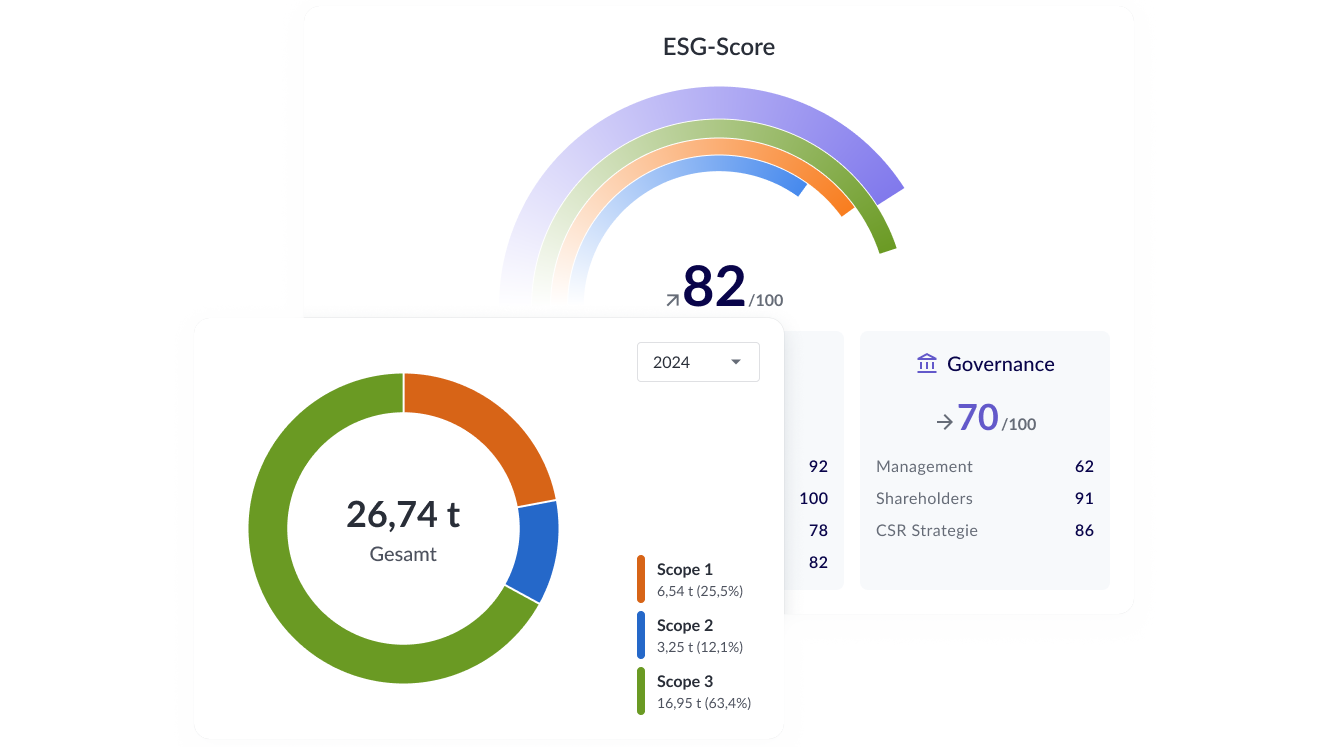Click the ESG-Score title

coord(719,46)
